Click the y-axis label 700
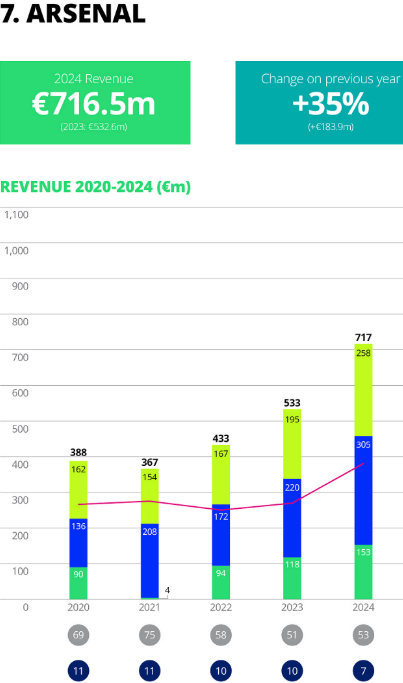403x683 pixels. (x=20, y=358)
